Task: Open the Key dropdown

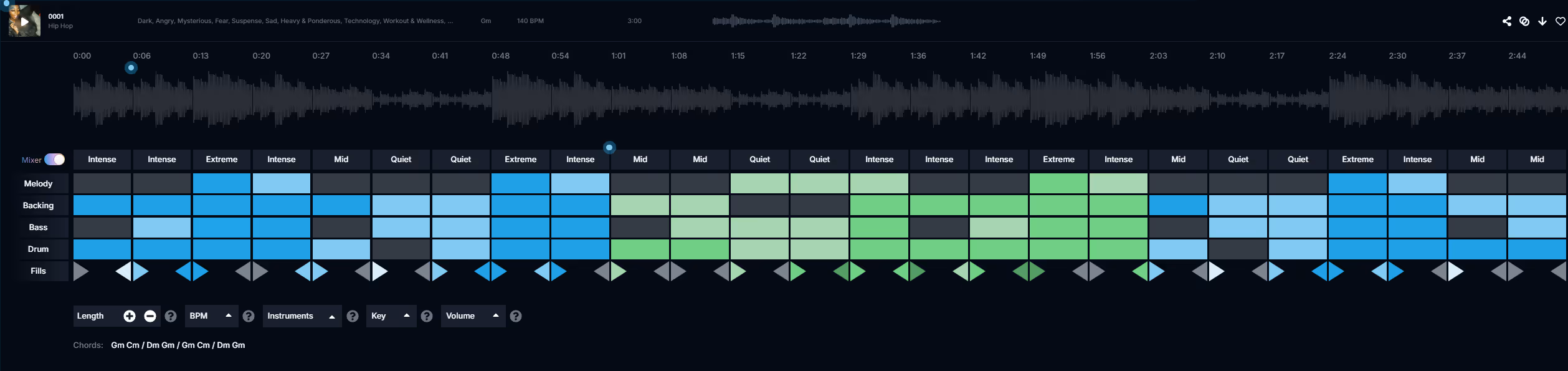Action: point(391,316)
